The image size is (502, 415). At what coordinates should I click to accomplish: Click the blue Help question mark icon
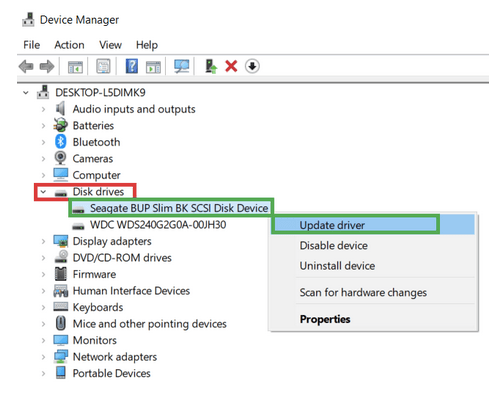[132, 66]
